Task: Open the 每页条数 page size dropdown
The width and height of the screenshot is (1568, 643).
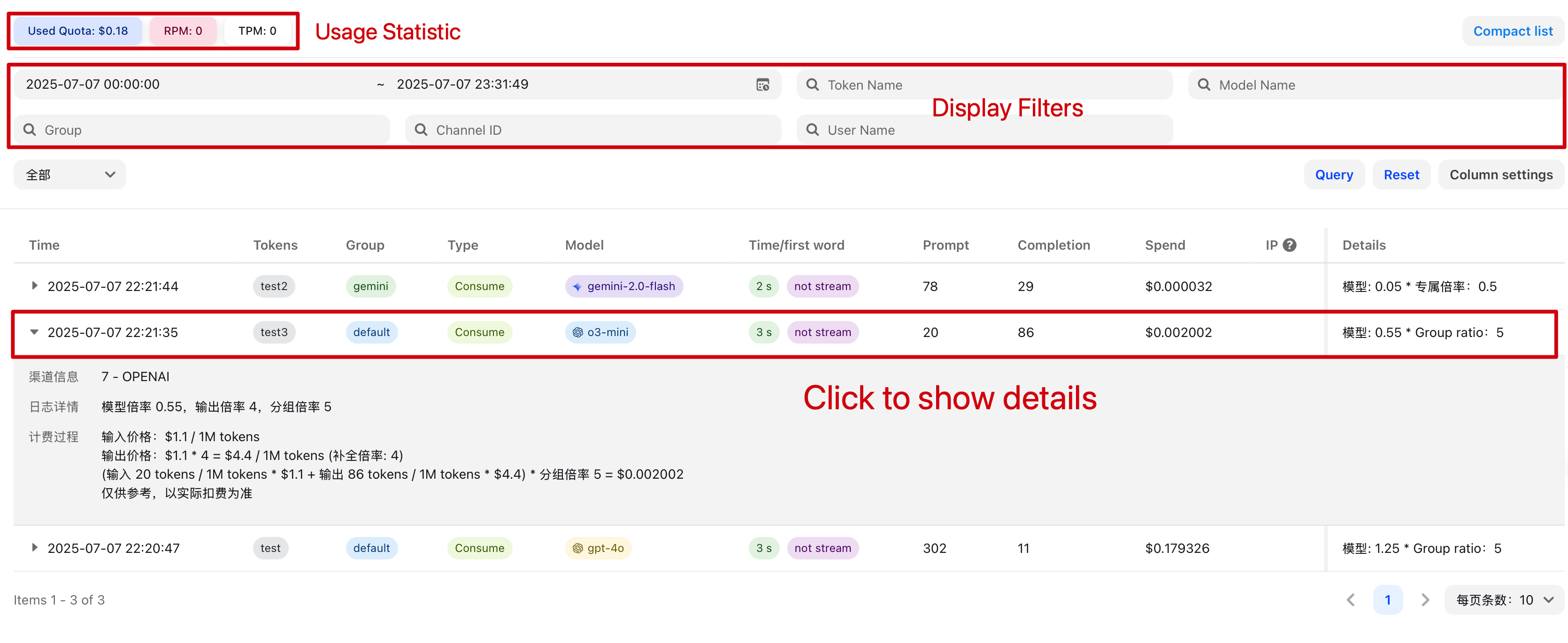Action: coord(1504,600)
